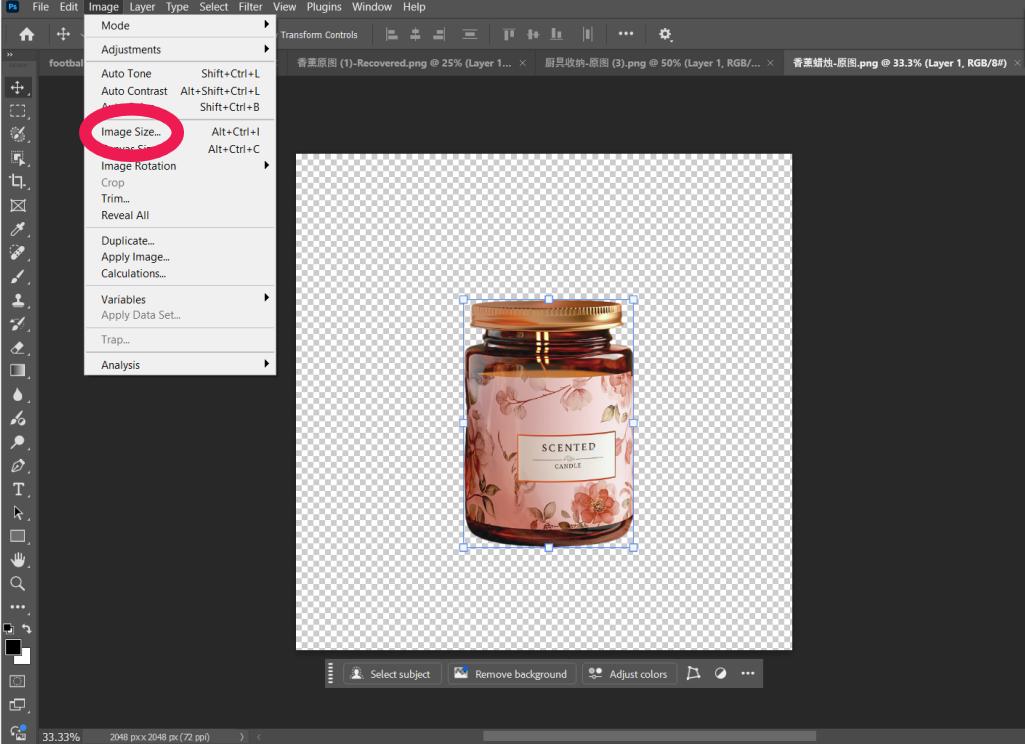The width and height of the screenshot is (1025, 744).
Task: Expand the Analysis submenu
Action: pos(180,365)
